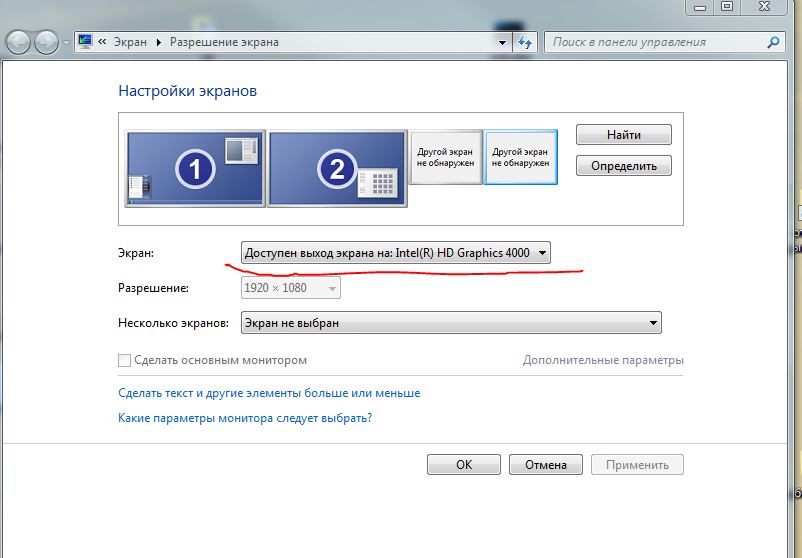Open the 'Разрешение' 1920 × 1080 dropdown

[291, 288]
